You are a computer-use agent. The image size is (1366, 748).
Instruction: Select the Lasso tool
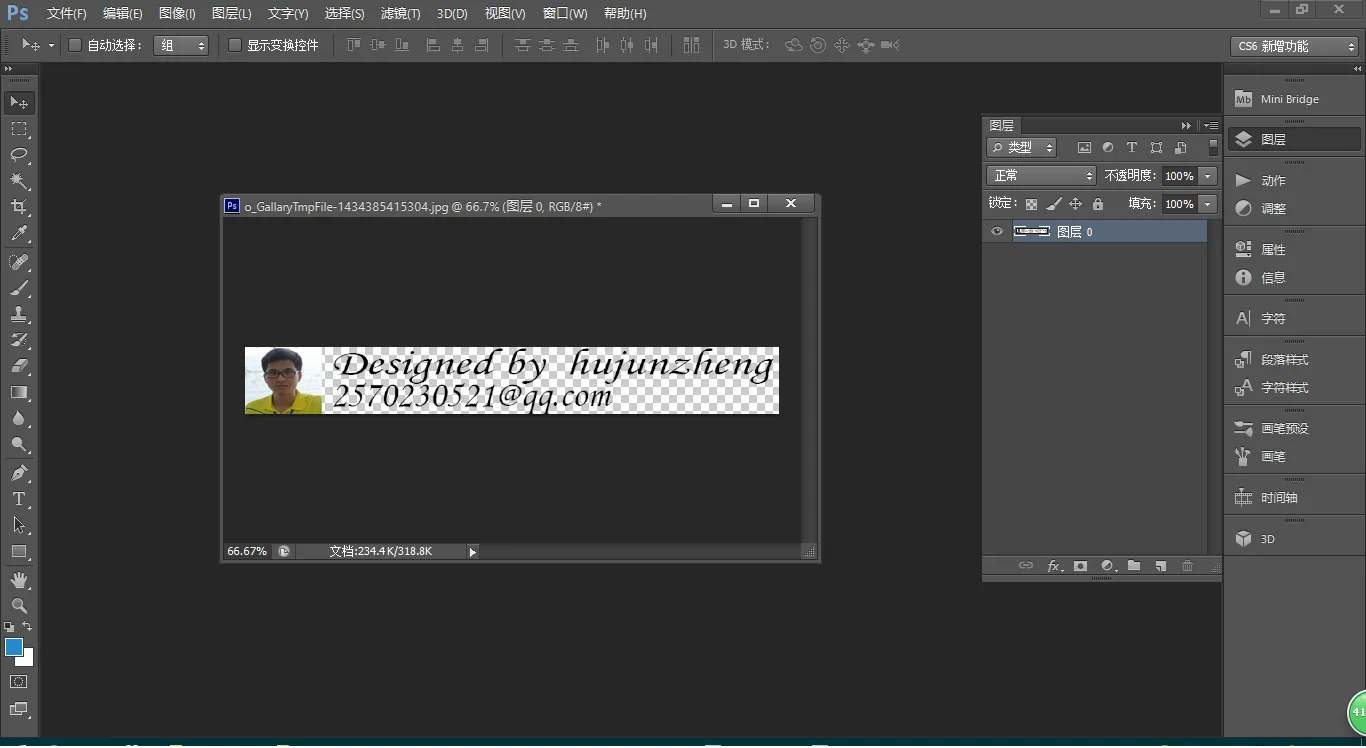pyautogui.click(x=19, y=155)
